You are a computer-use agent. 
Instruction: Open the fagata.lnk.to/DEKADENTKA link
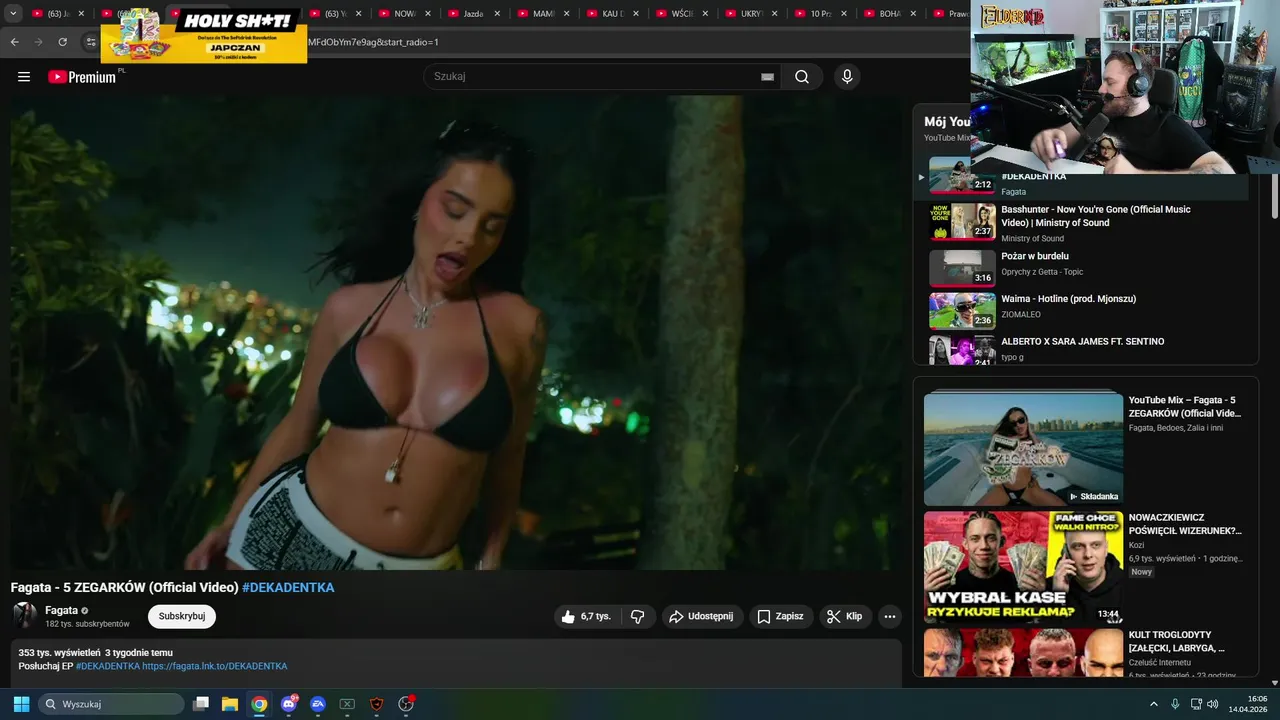coord(214,666)
